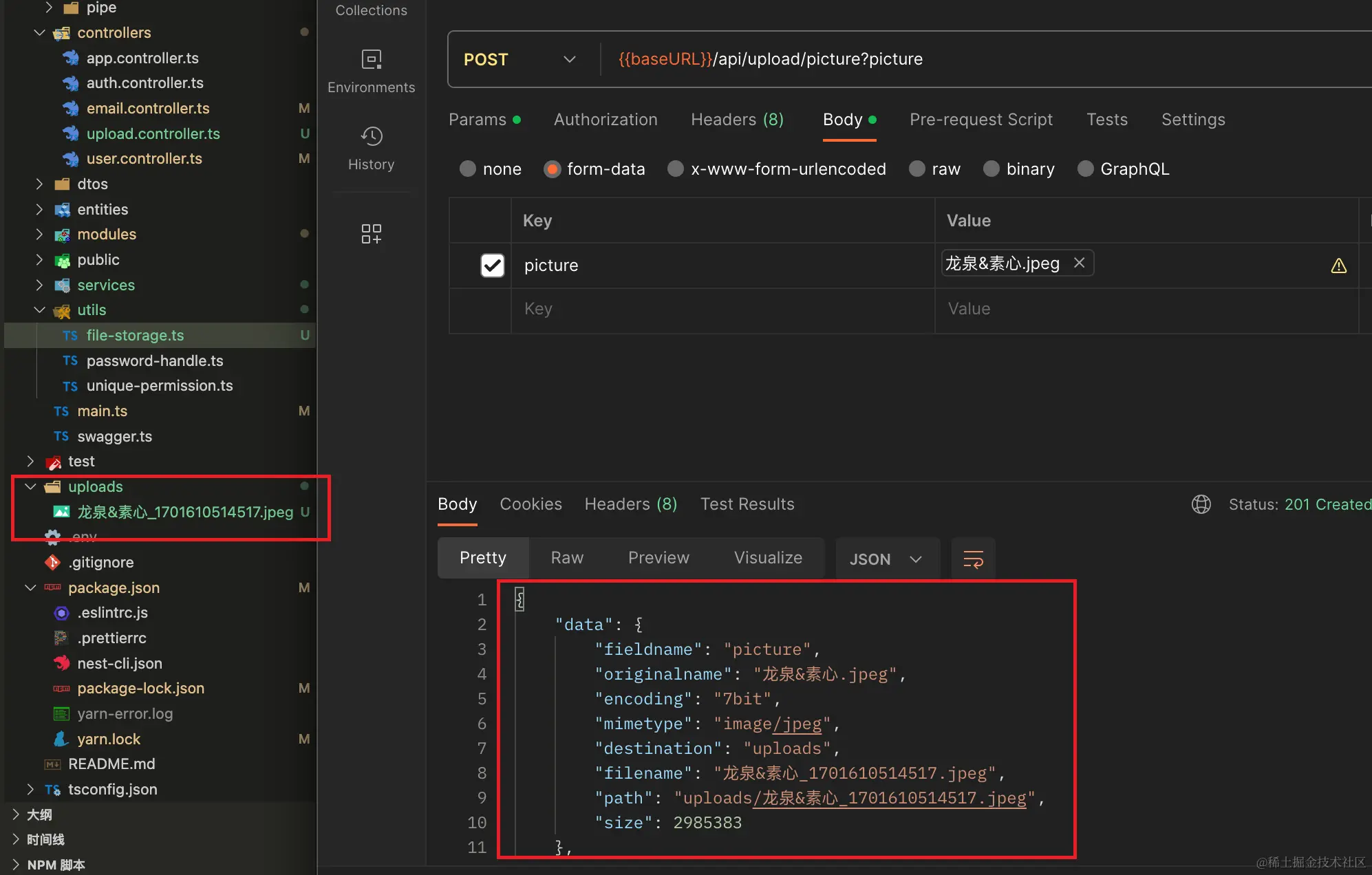Click the image file icon of uploaded jpeg

(61, 512)
